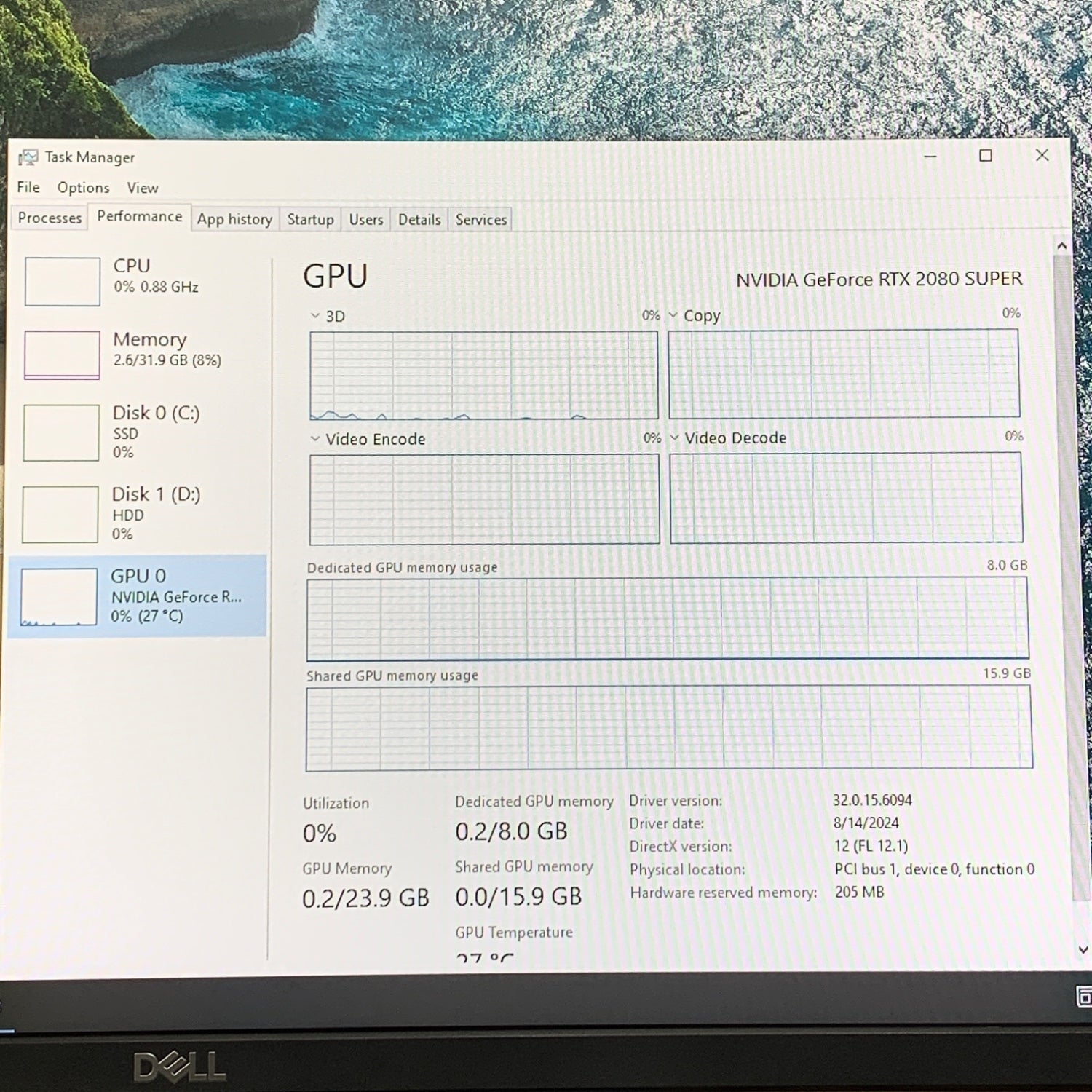Open the 3D engine graph dropdown
Viewport: 1092px width, 1092px height.
tap(315, 316)
